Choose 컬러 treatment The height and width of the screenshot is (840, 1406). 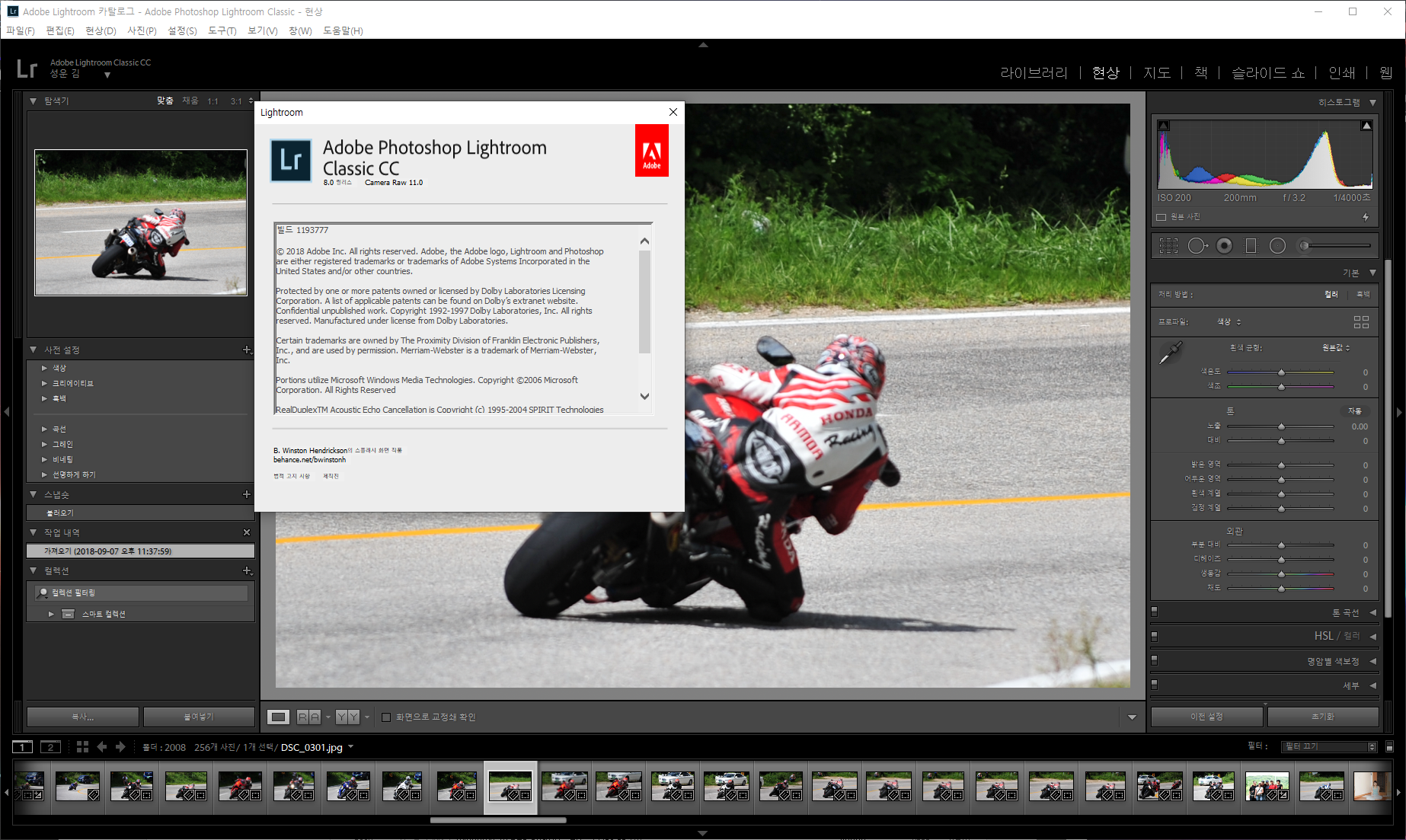point(1331,295)
